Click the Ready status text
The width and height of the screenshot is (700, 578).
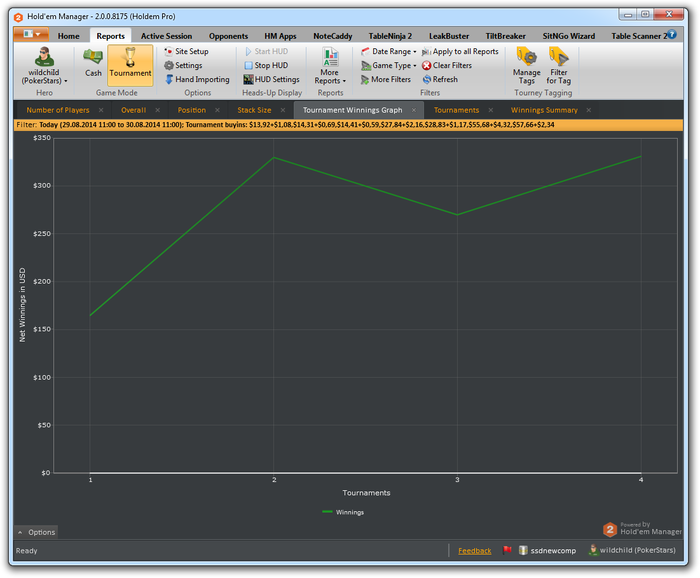pyautogui.click(x=27, y=551)
